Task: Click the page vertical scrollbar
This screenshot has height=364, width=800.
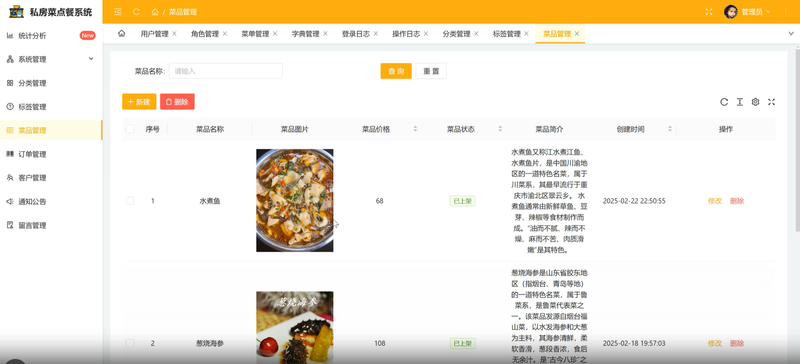Action: point(797,139)
